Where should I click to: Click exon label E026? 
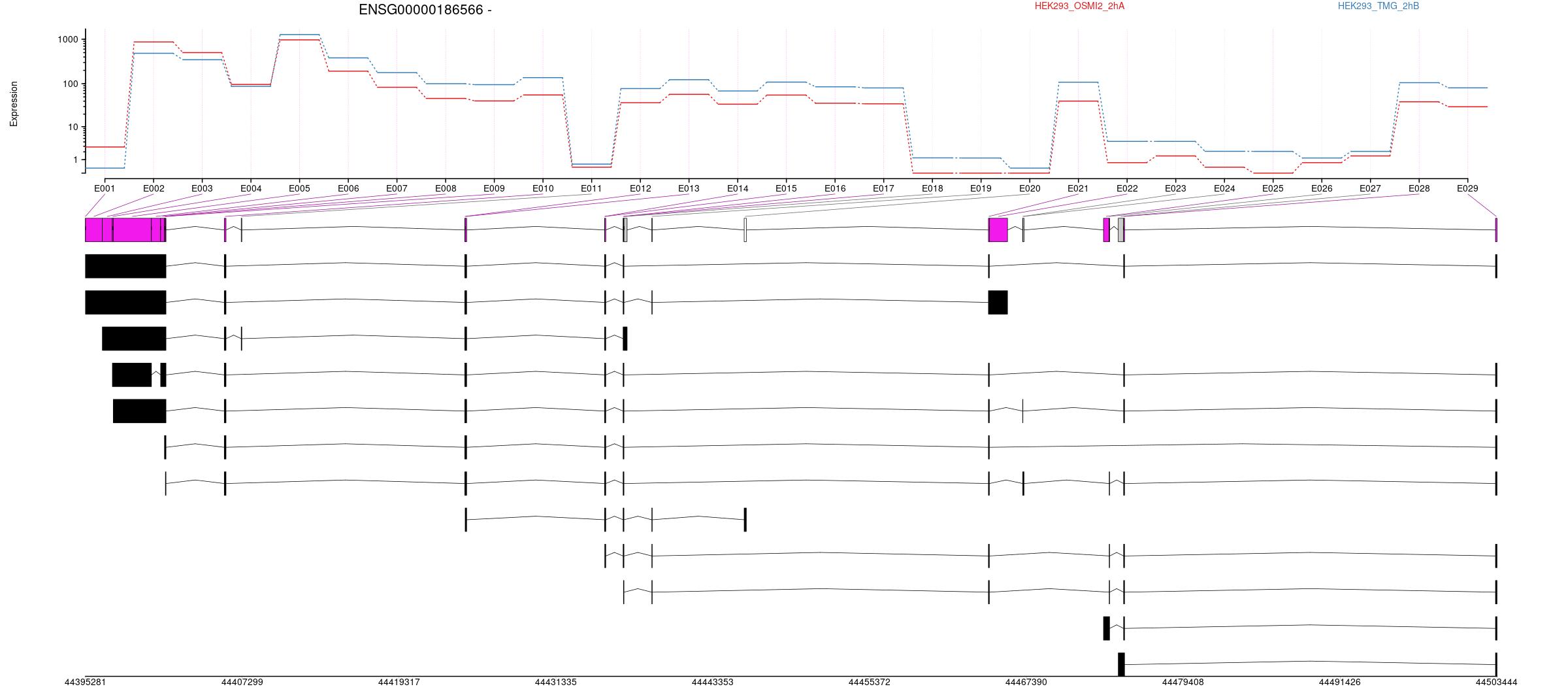(x=1322, y=189)
